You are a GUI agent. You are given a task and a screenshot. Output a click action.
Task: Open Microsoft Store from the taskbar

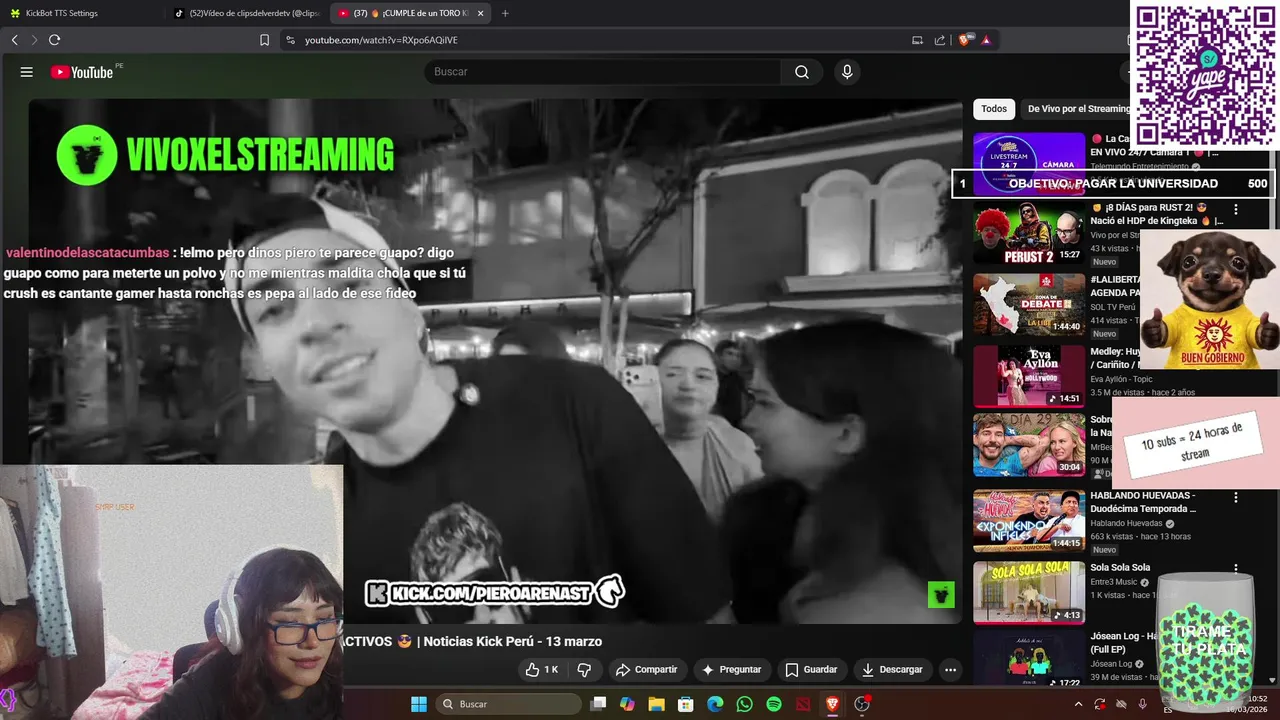(x=685, y=704)
